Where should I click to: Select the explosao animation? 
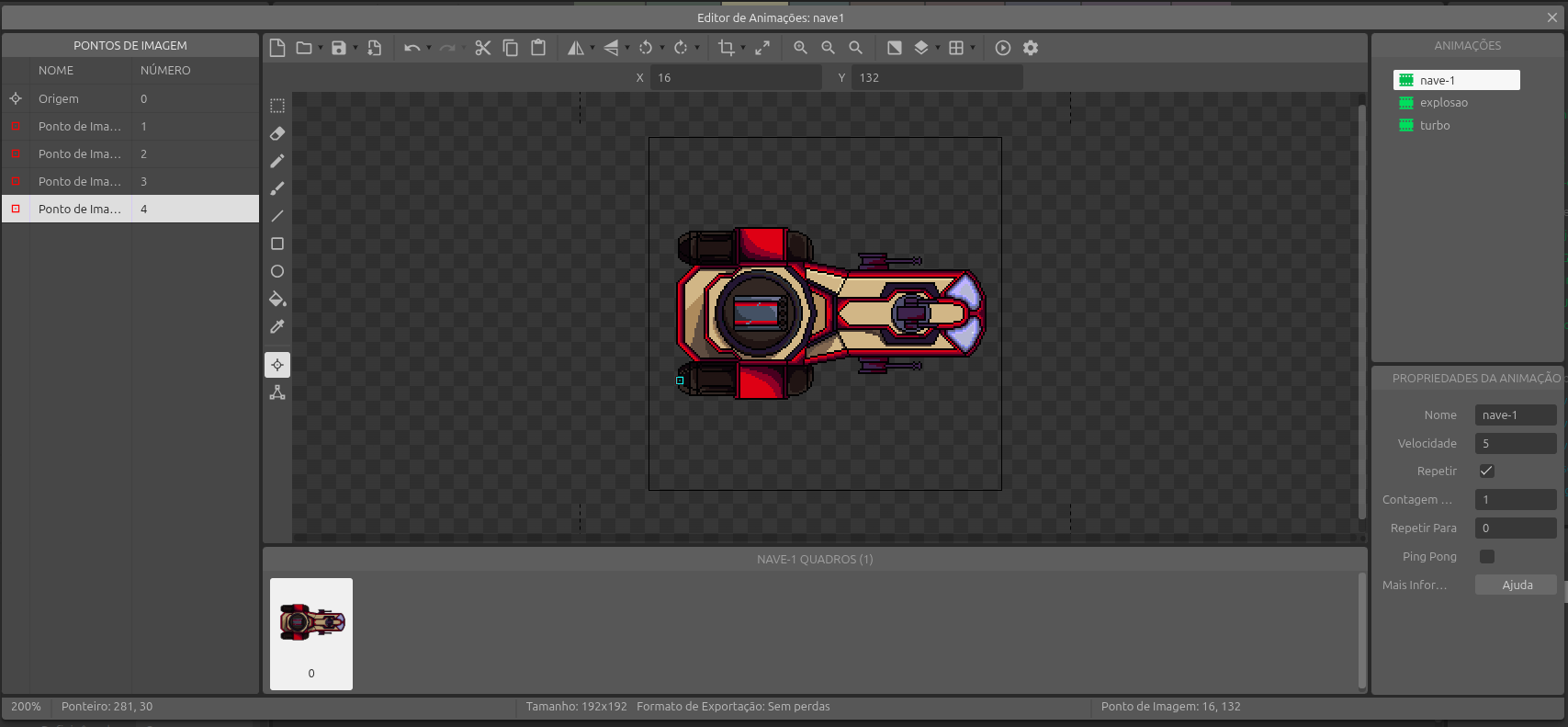[1443, 103]
